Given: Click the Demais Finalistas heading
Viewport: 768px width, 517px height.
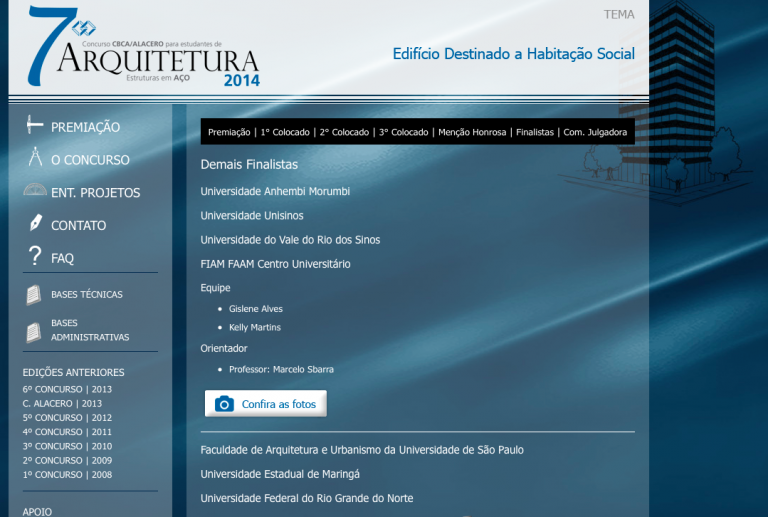Looking at the screenshot, I should click(x=249, y=164).
